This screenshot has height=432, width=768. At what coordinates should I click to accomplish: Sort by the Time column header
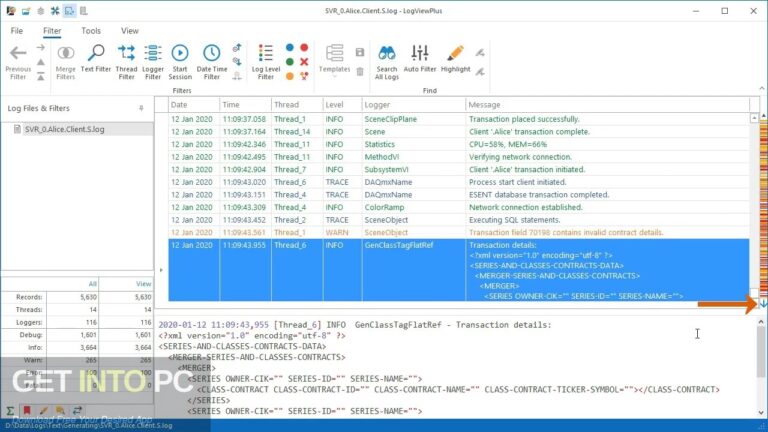click(245, 105)
